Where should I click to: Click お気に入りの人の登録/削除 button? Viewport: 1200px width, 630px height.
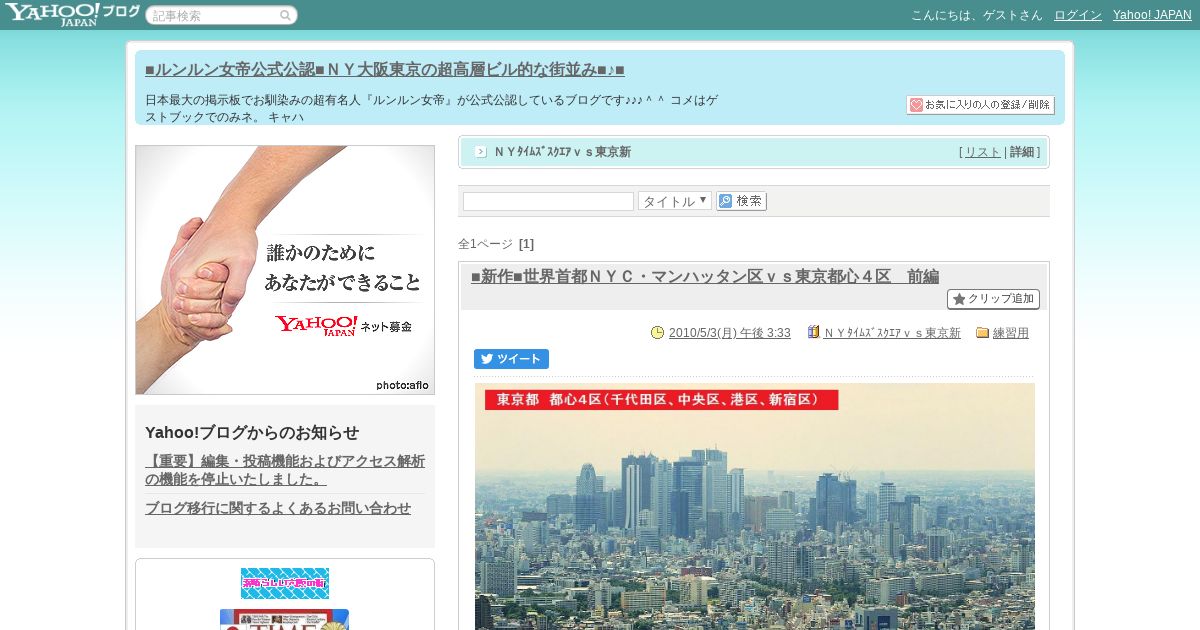(x=980, y=105)
